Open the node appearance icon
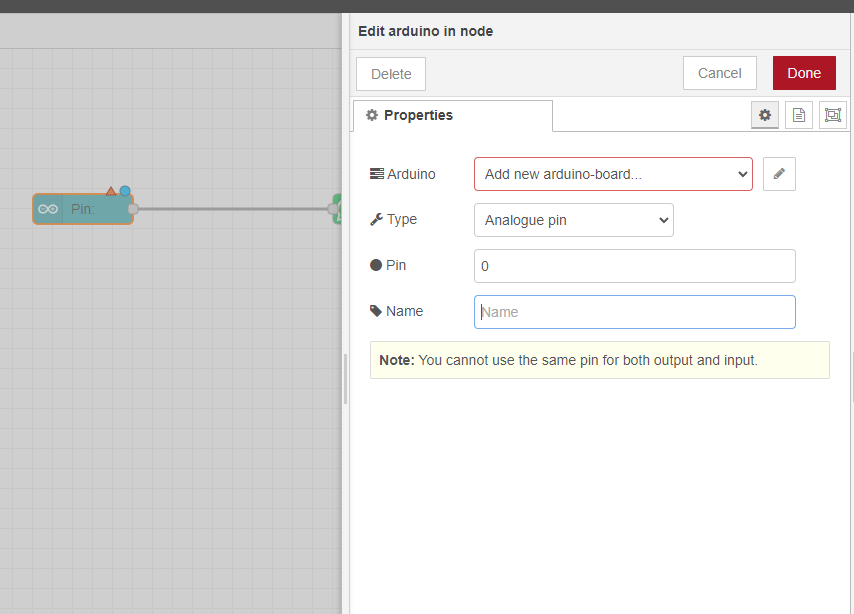This screenshot has height=614, width=854. 831,115
